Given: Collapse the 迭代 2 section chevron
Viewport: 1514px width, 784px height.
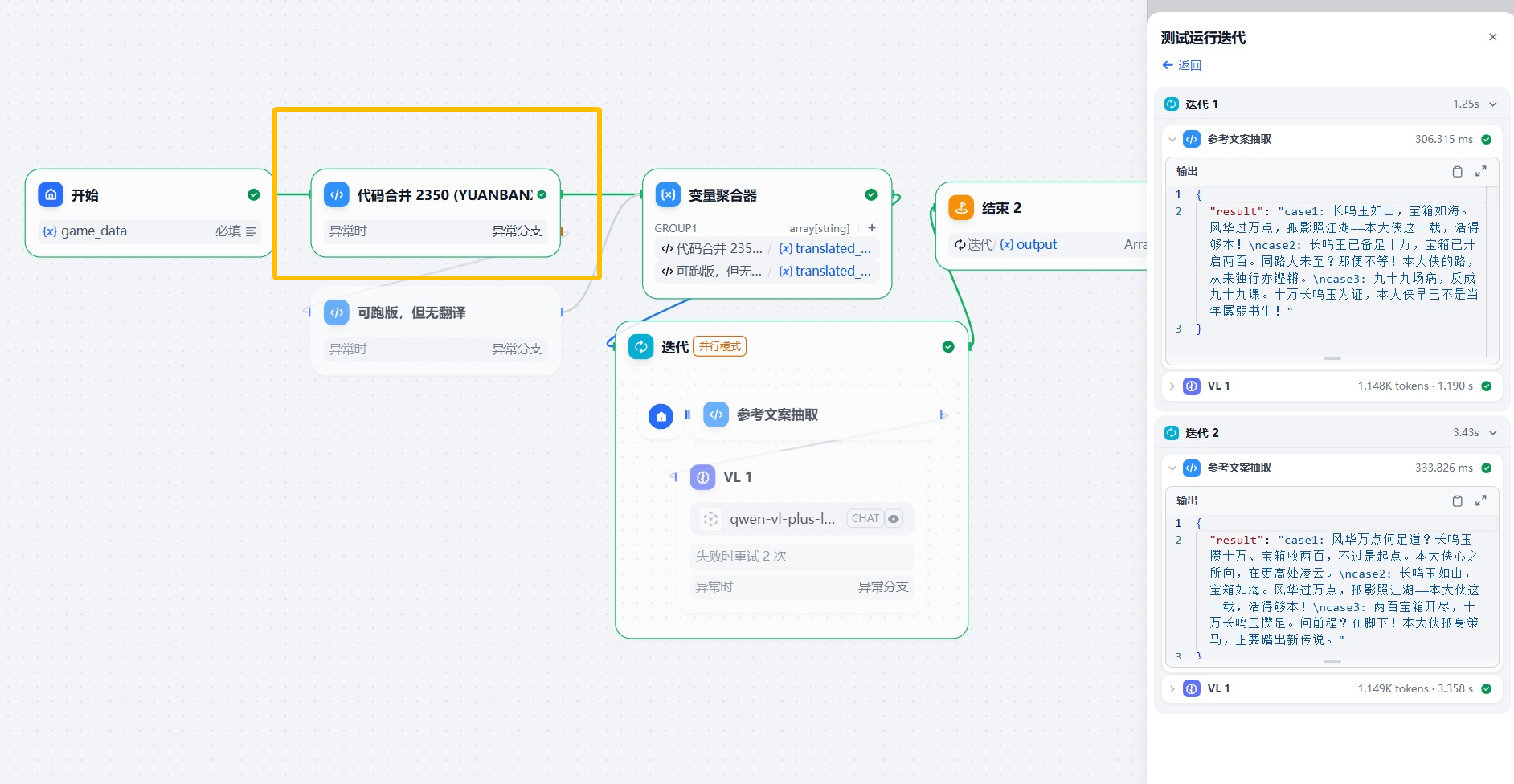Looking at the screenshot, I should pyautogui.click(x=1493, y=433).
